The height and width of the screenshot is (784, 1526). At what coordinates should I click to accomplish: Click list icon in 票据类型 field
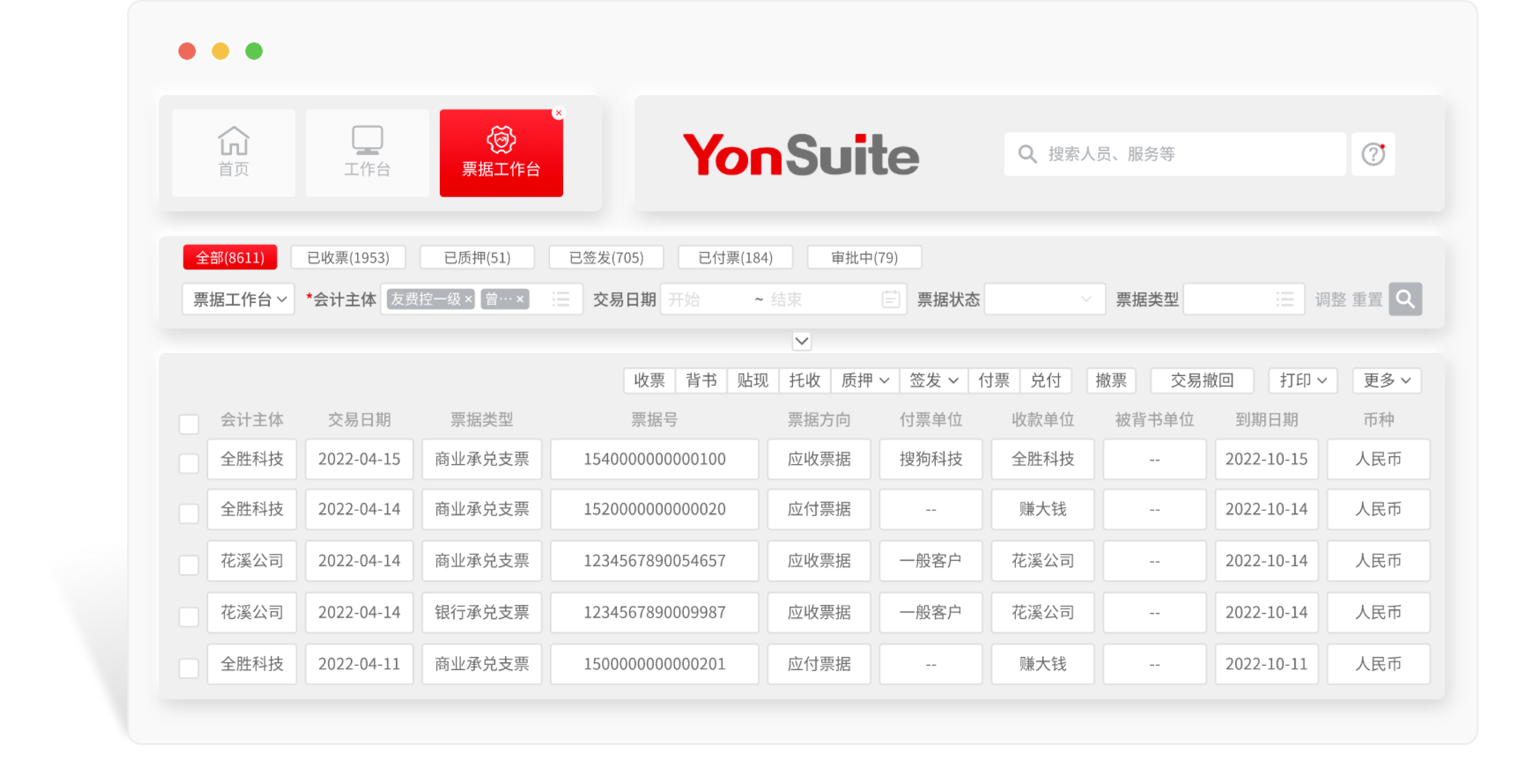[x=1284, y=299]
